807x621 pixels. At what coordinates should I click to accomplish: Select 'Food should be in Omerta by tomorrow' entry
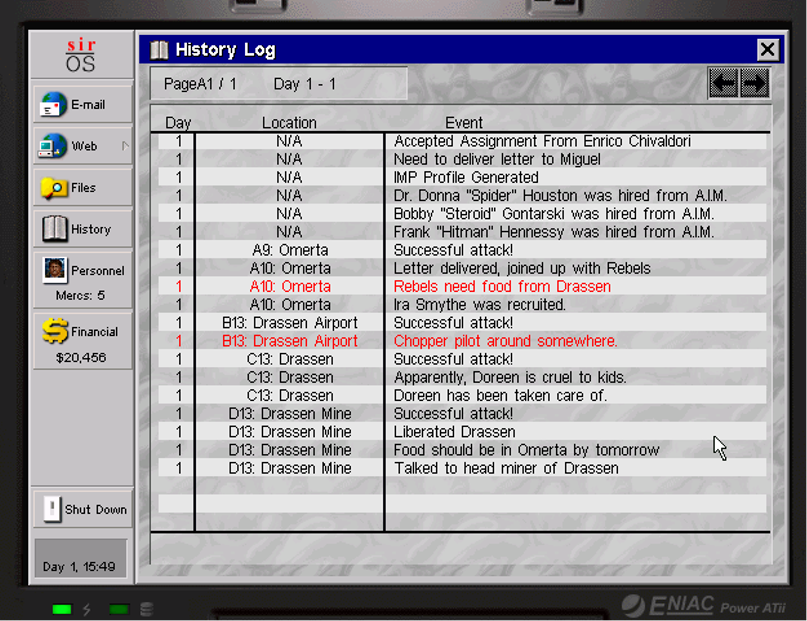click(526, 450)
